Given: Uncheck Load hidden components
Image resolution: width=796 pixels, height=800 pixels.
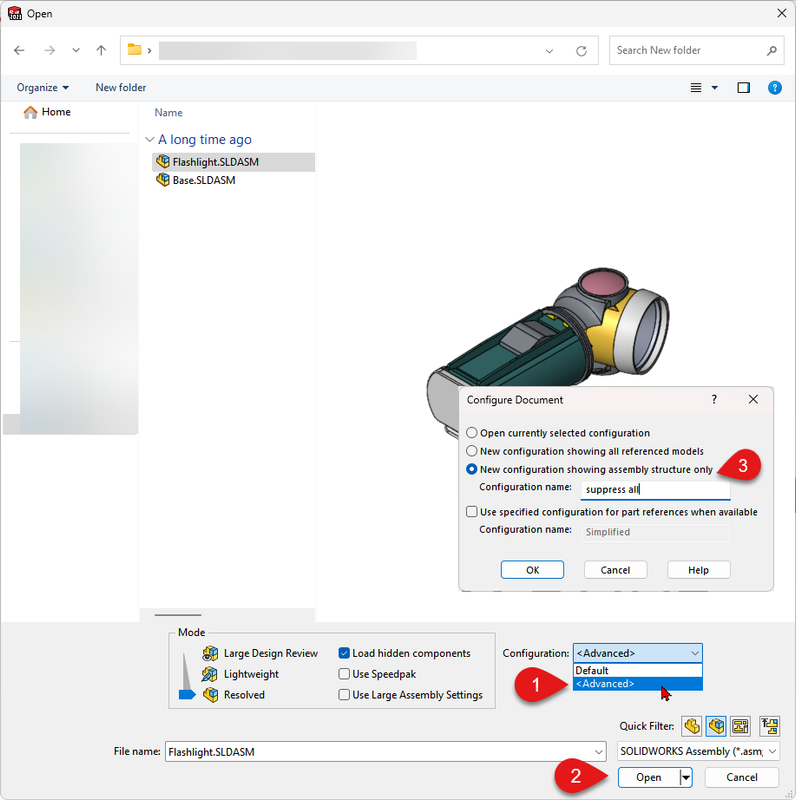Looking at the screenshot, I should click(344, 653).
